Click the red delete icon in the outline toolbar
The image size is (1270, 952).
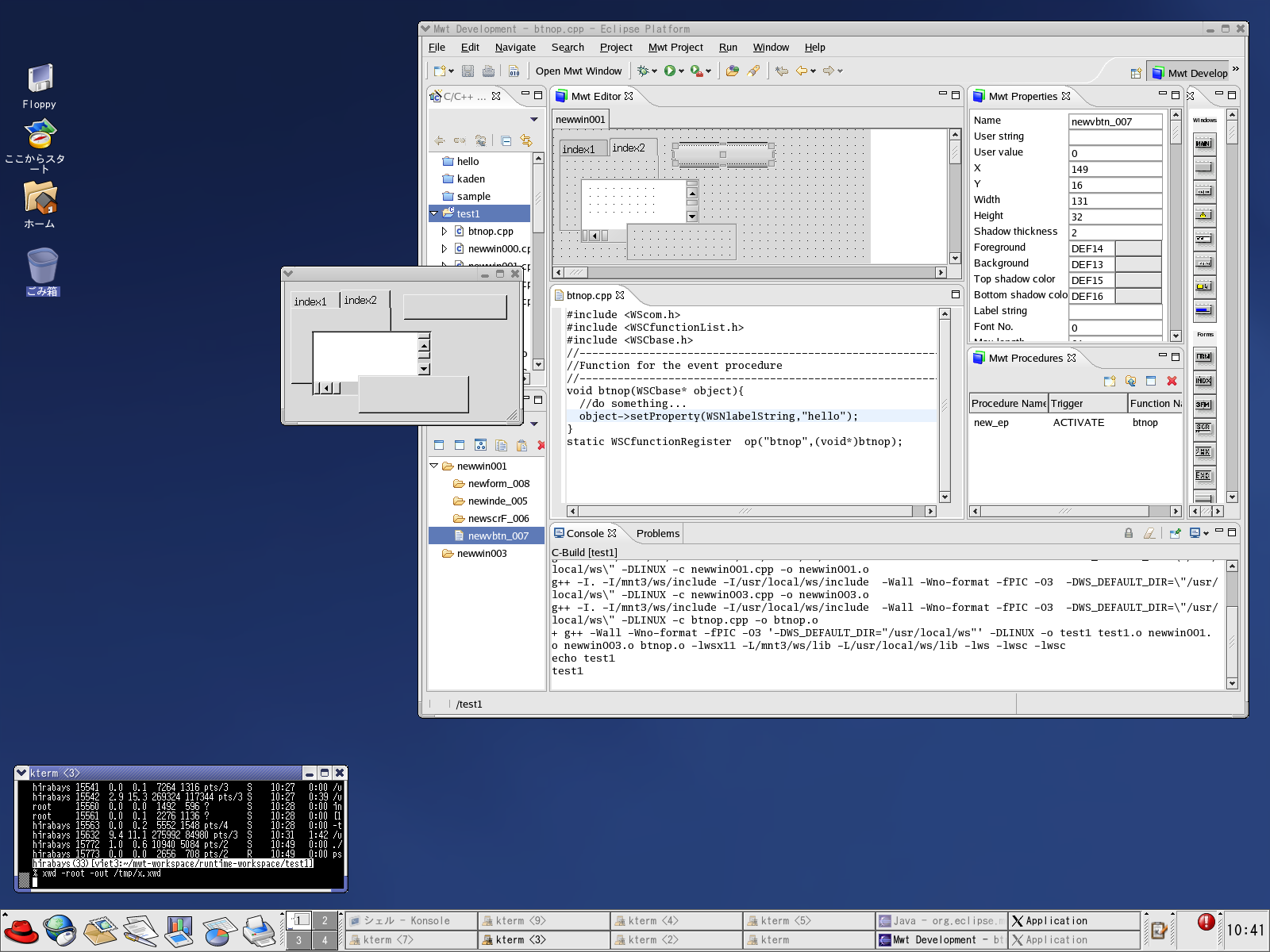coord(541,445)
